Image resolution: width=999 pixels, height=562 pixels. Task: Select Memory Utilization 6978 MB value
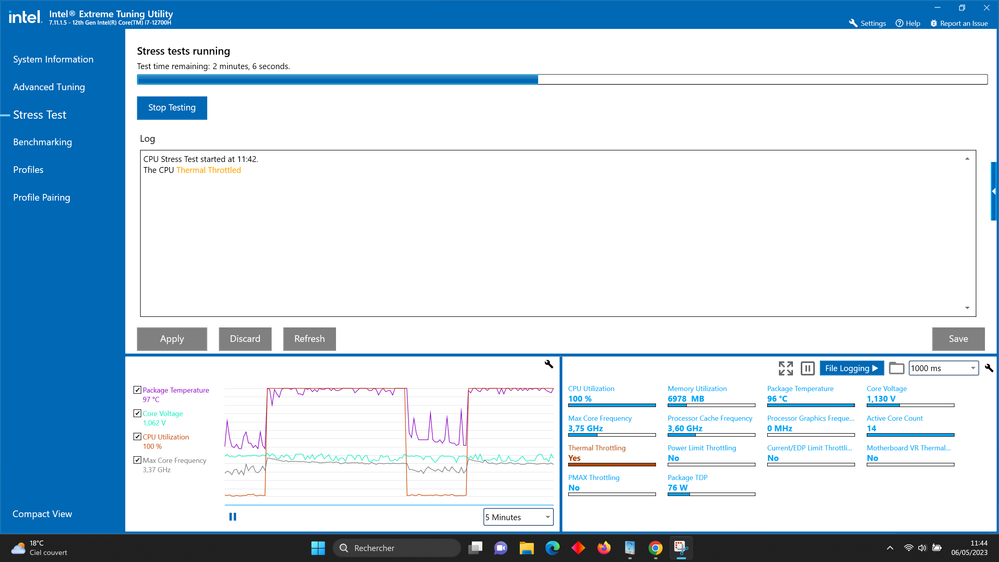click(686, 399)
